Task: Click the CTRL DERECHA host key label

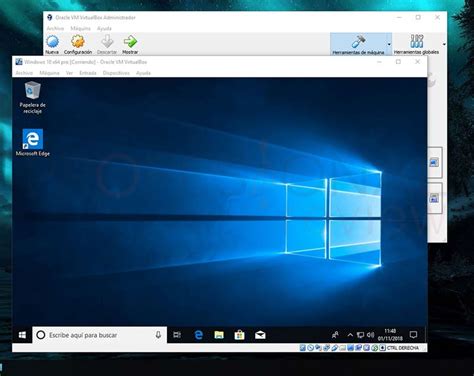Action: [x=403, y=348]
